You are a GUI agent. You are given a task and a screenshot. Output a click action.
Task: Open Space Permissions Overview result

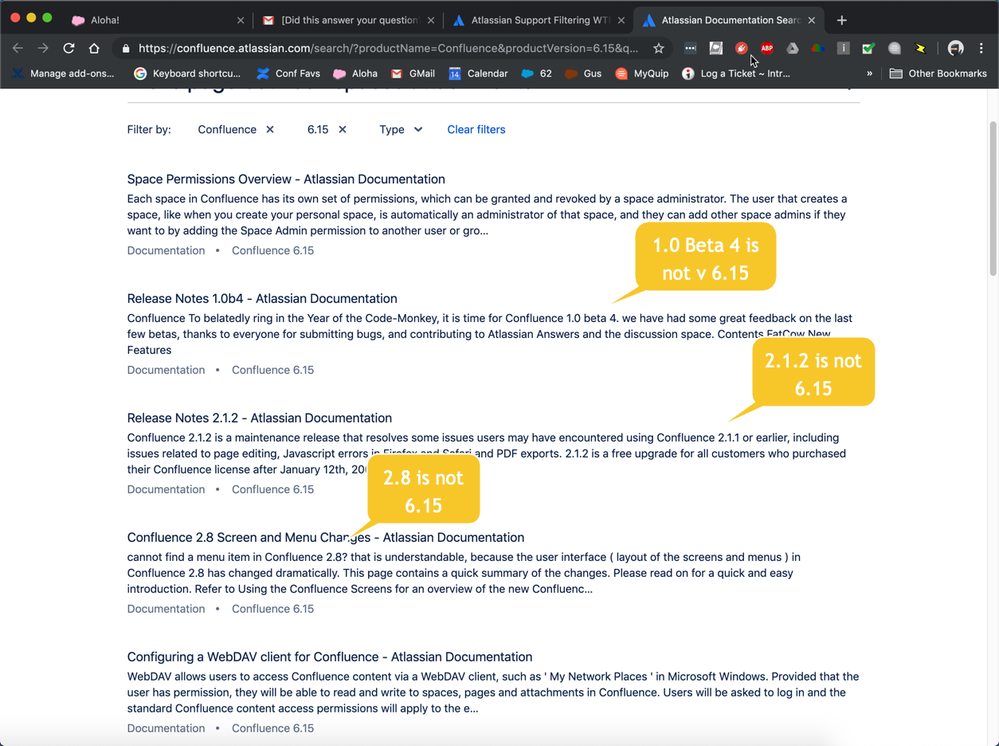[285, 179]
